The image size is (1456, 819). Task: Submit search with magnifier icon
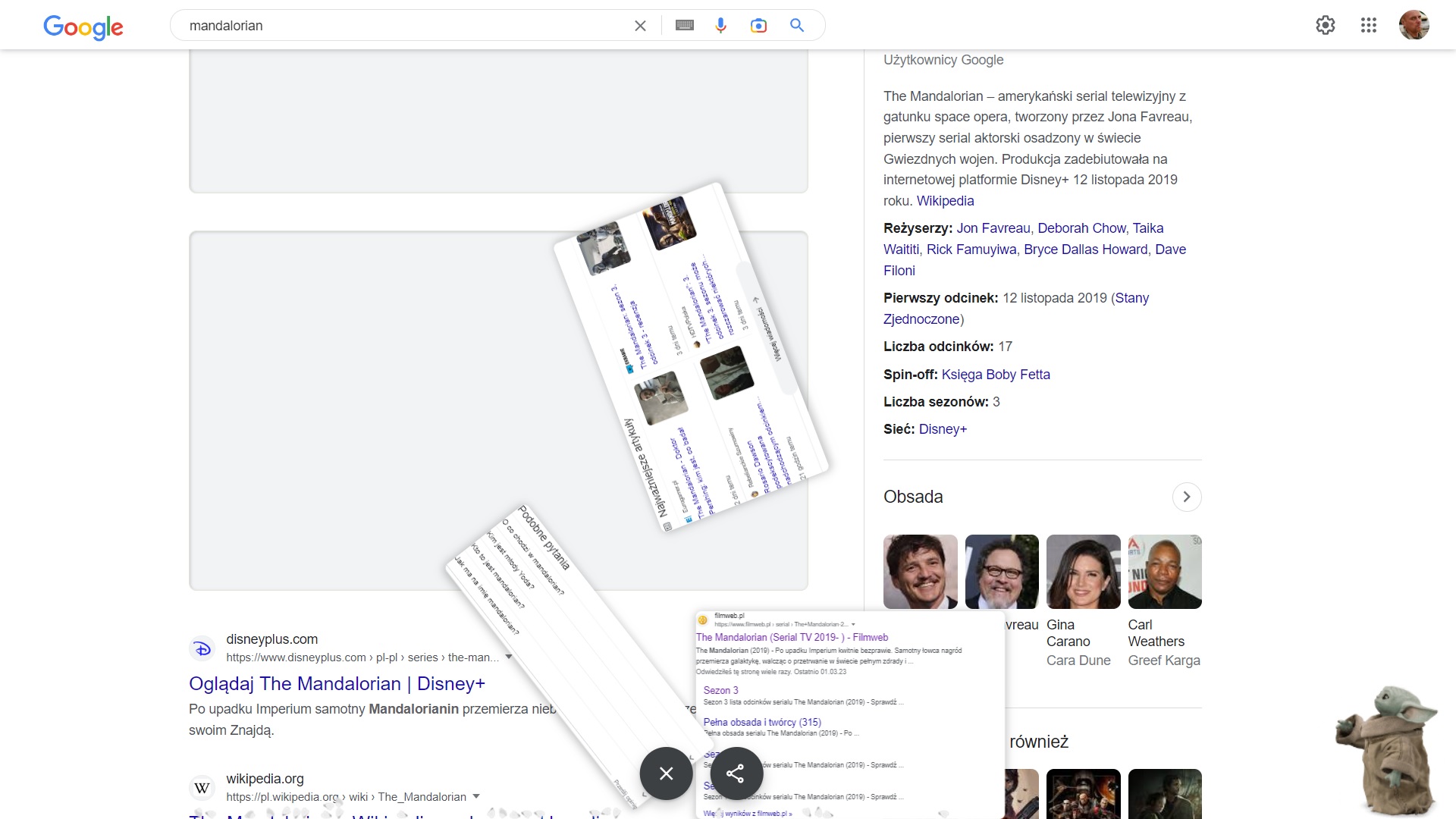click(797, 26)
